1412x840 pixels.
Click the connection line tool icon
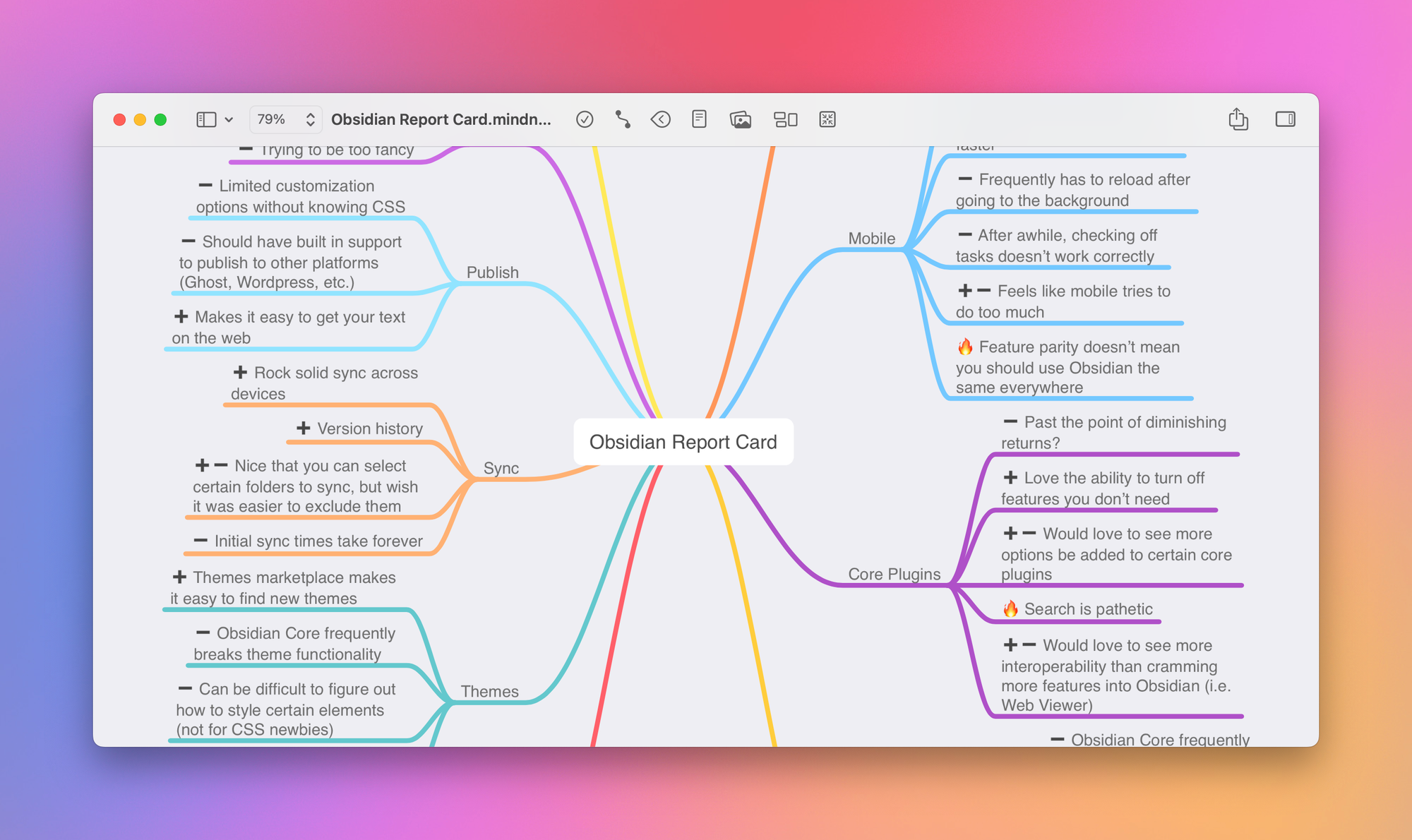coord(623,119)
